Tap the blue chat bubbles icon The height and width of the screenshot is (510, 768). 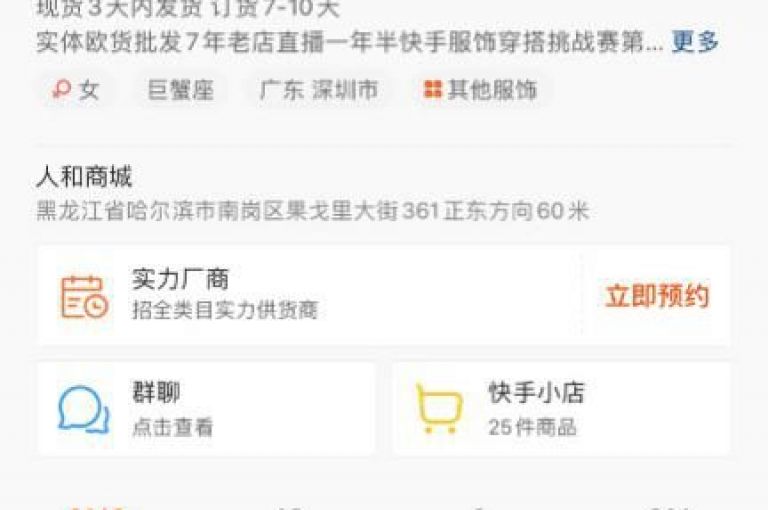pyautogui.click(x=84, y=411)
